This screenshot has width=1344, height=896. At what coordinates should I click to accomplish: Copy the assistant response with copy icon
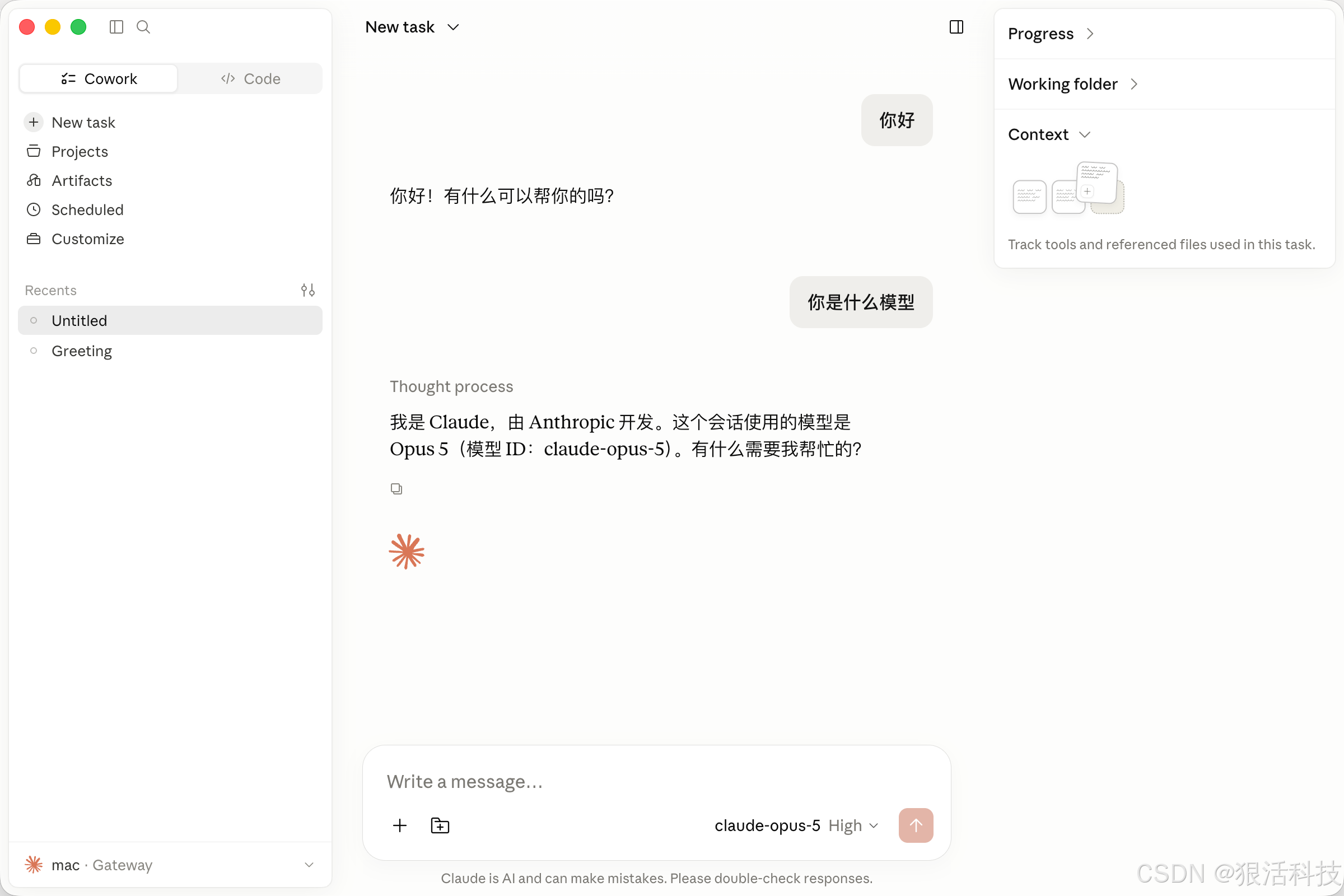pos(396,488)
